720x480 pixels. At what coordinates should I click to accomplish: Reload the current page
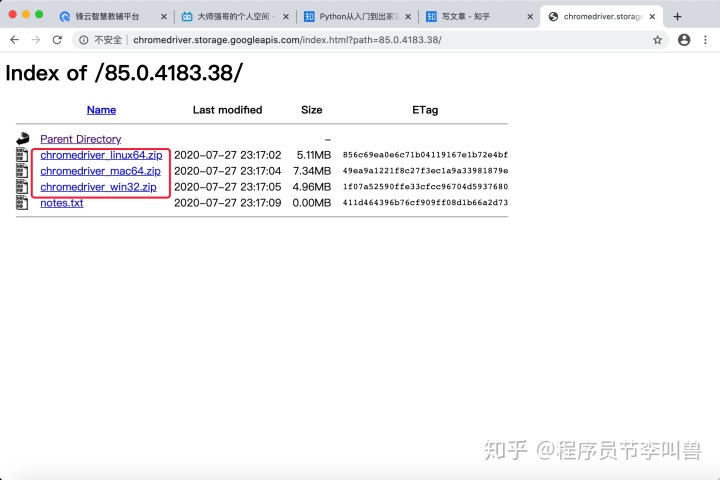pos(57,40)
